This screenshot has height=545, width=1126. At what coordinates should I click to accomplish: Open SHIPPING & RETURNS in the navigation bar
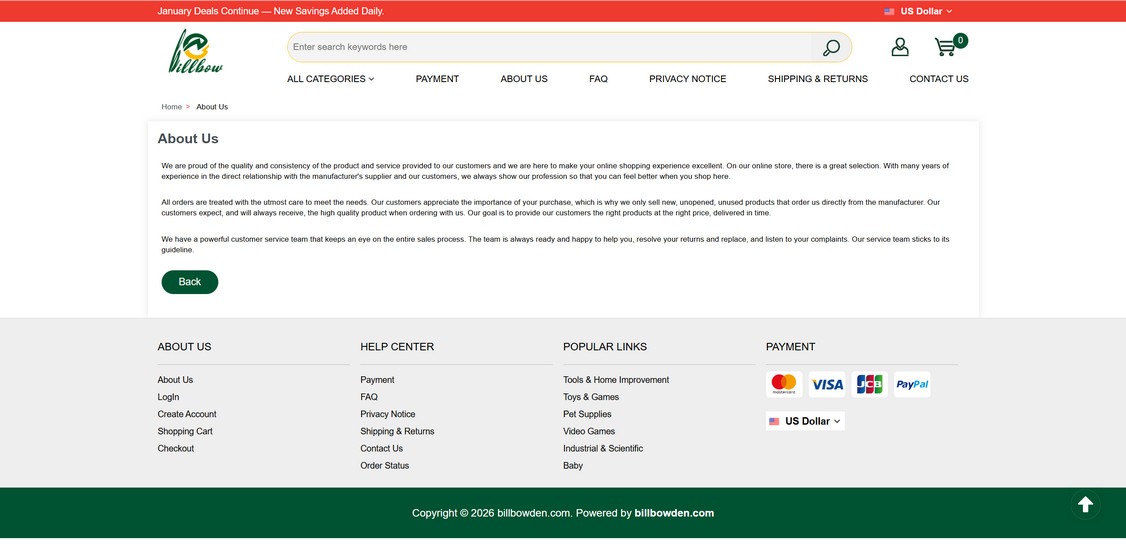(817, 79)
